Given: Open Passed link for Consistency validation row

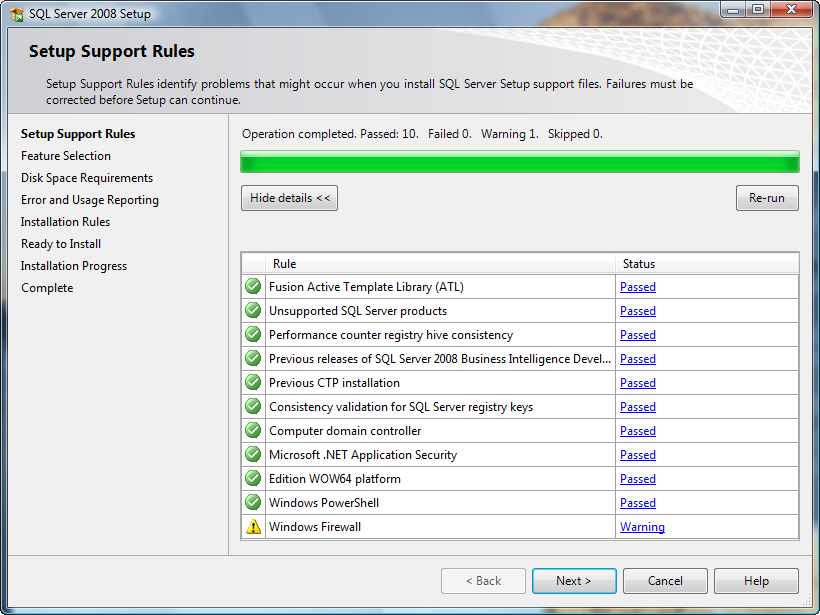Looking at the screenshot, I should point(637,407).
